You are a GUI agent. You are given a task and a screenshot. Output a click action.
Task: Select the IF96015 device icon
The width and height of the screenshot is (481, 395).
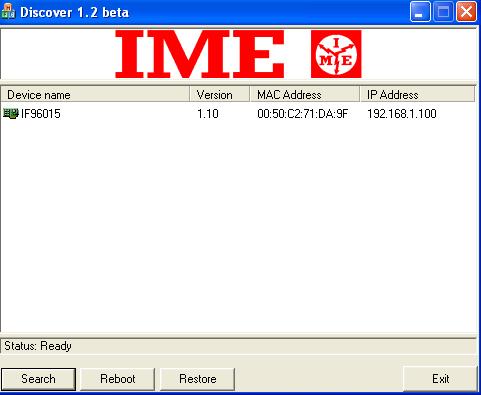coord(10,114)
